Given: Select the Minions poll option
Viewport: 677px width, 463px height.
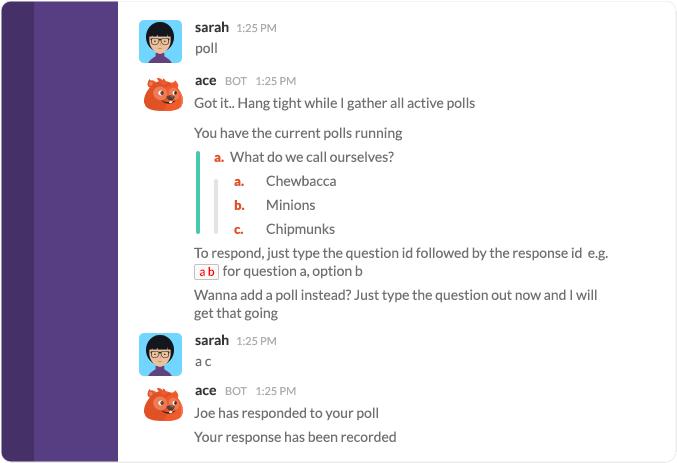Looking at the screenshot, I should (x=291, y=205).
